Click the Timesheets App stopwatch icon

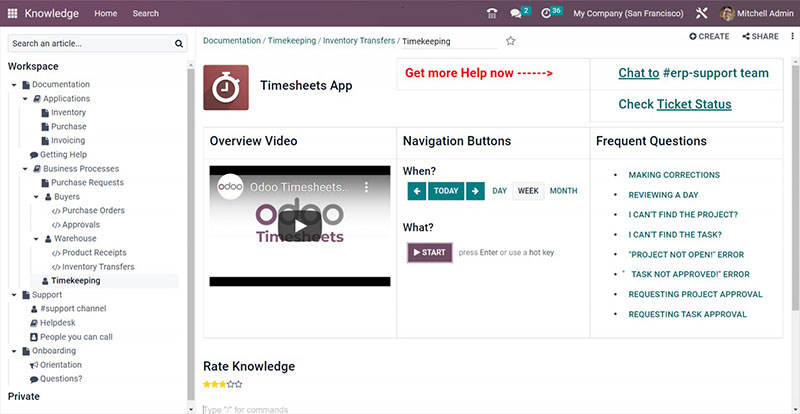point(226,87)
